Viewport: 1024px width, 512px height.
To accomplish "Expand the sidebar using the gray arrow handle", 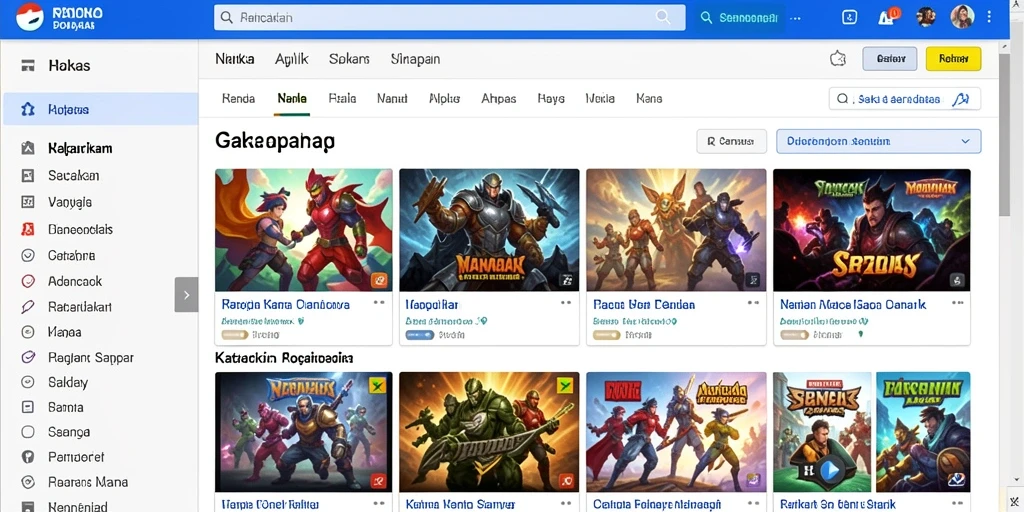I will click(x=186, y=295).
